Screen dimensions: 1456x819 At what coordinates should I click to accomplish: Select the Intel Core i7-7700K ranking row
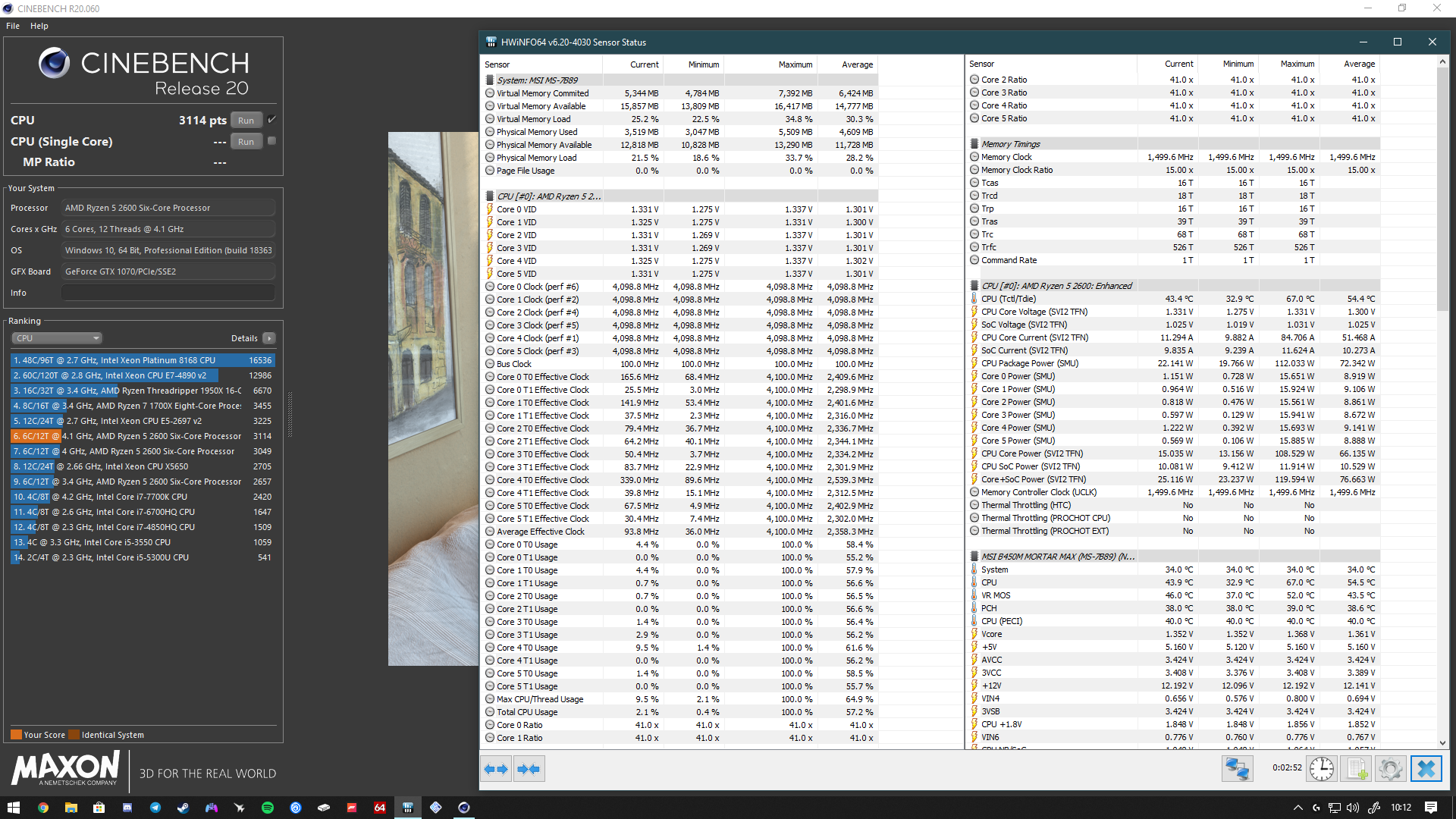click(143, 497)
